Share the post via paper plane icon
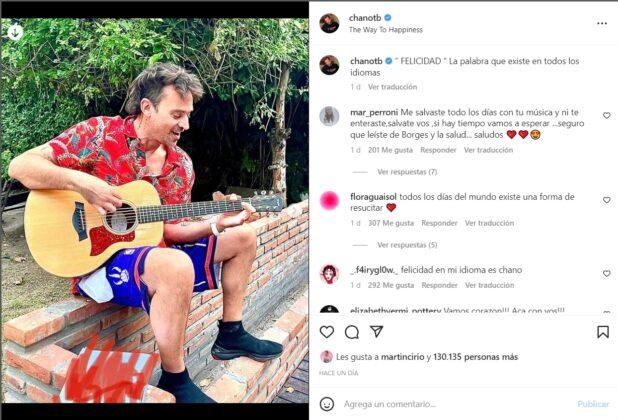 pos(377,332)
